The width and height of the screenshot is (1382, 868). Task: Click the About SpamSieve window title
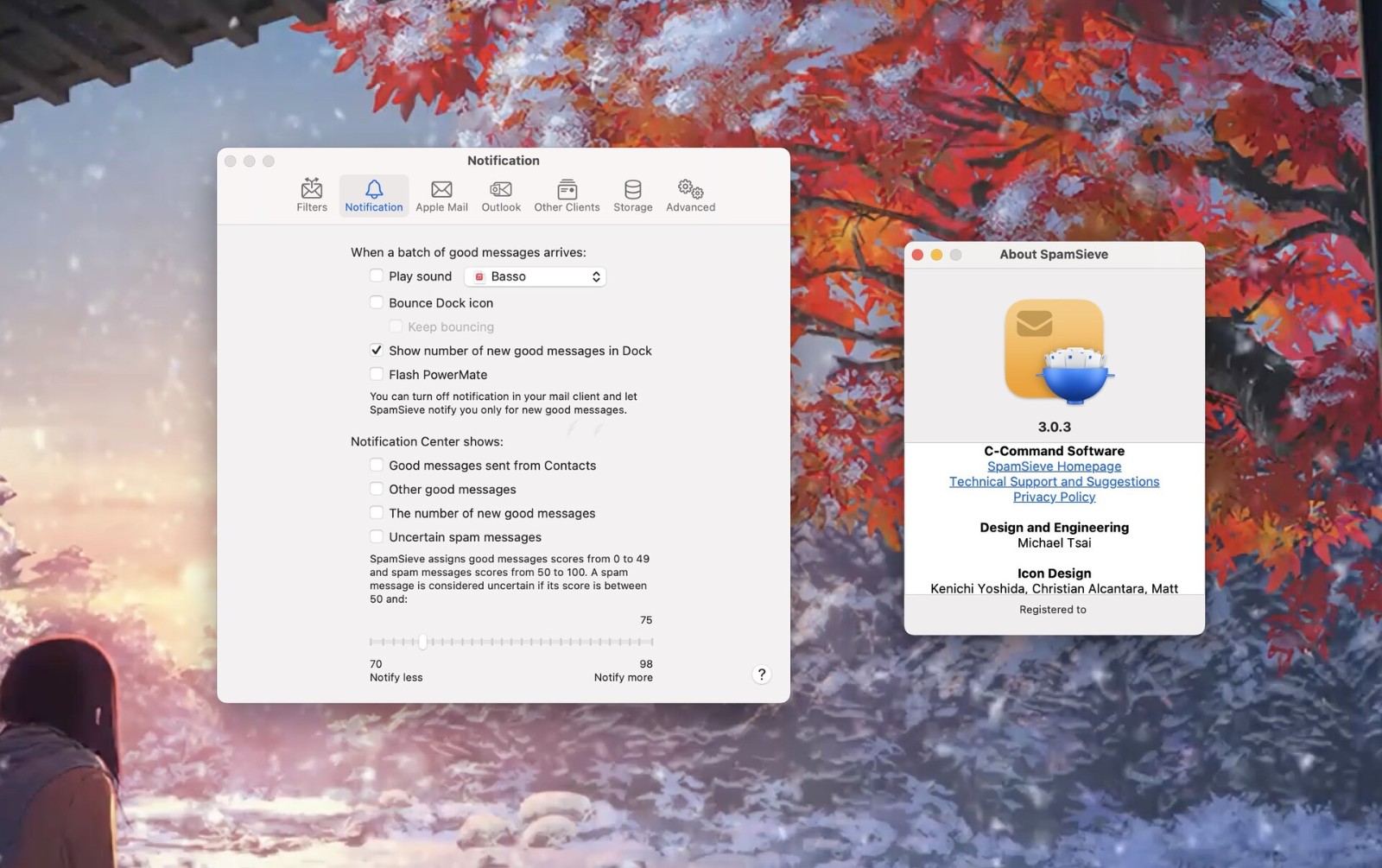click(x=1054, y=254)
